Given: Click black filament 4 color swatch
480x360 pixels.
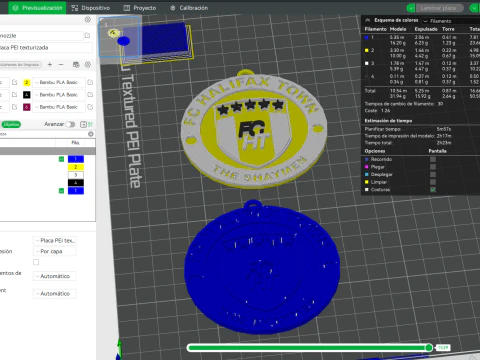Looking at the screenshot, I should pyautogui.click(x=27, y=95).
